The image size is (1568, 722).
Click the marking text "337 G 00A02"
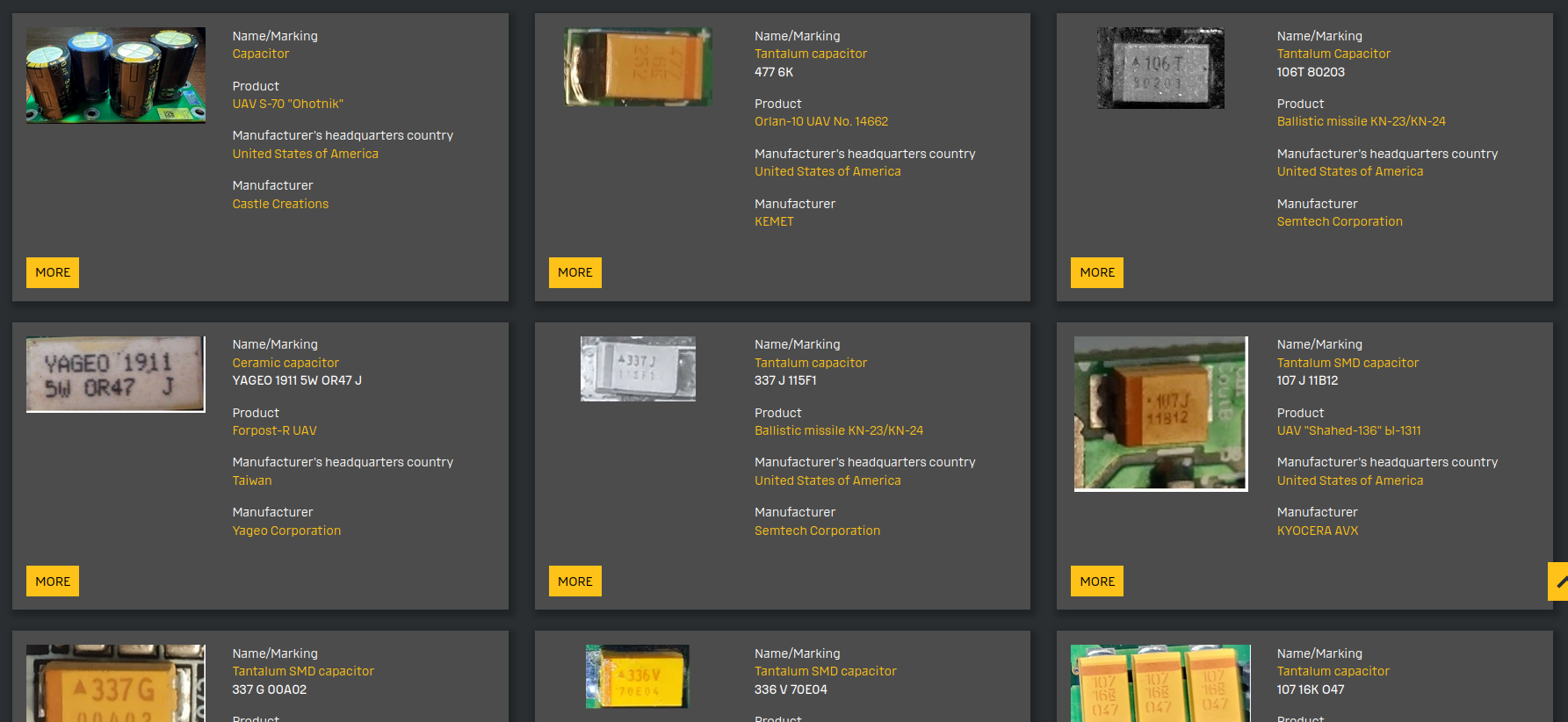pyautogui.click(x=269, y=690)
